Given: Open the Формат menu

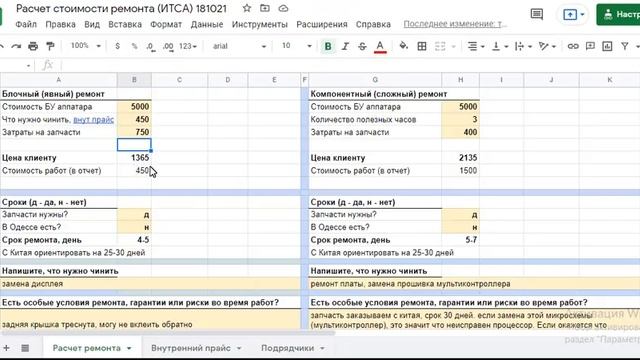Looking at the screenshot, I should click(166, 24).
